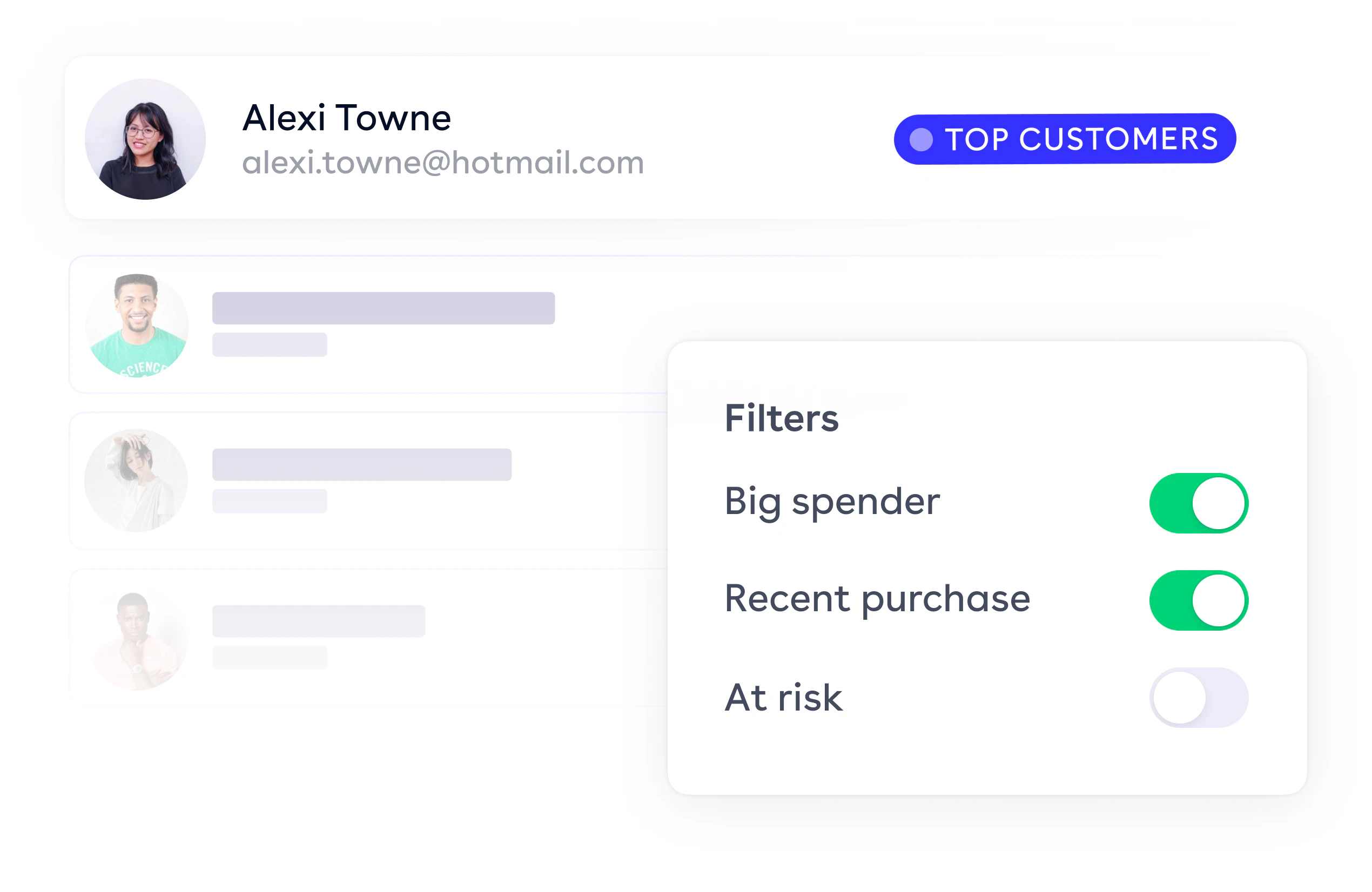Open the third customer's faded avatar
Image resolution: width=1372 pixels, height=892 pixels.
point(136,481)
